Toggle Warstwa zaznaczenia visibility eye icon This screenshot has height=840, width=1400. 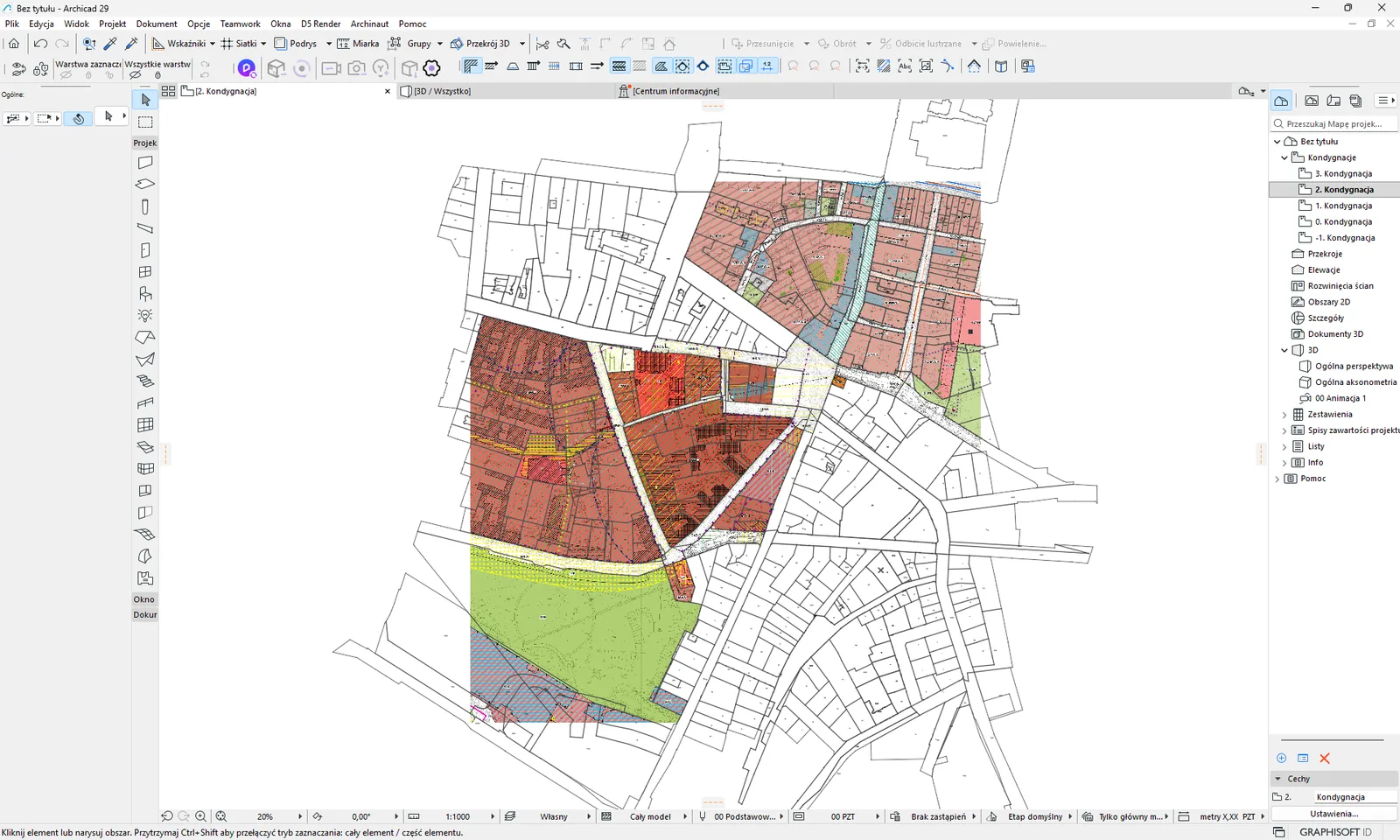click(x=66, y=75)
